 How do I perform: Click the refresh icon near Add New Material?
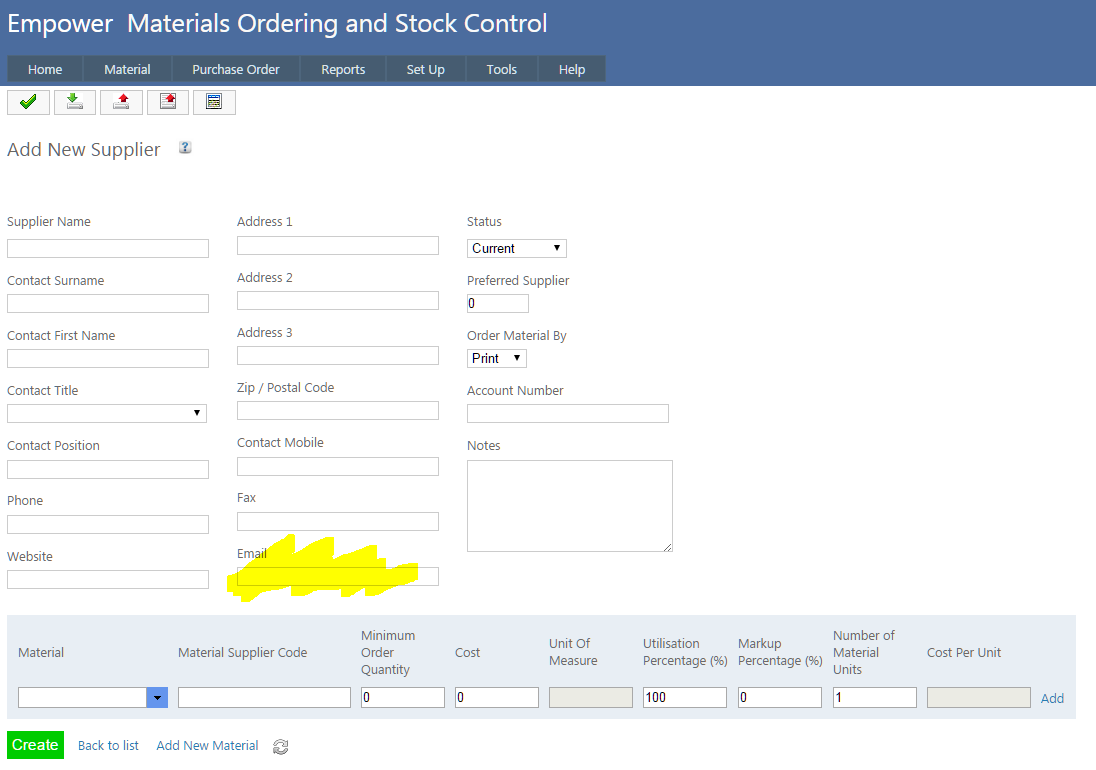(x=281, y=747)
